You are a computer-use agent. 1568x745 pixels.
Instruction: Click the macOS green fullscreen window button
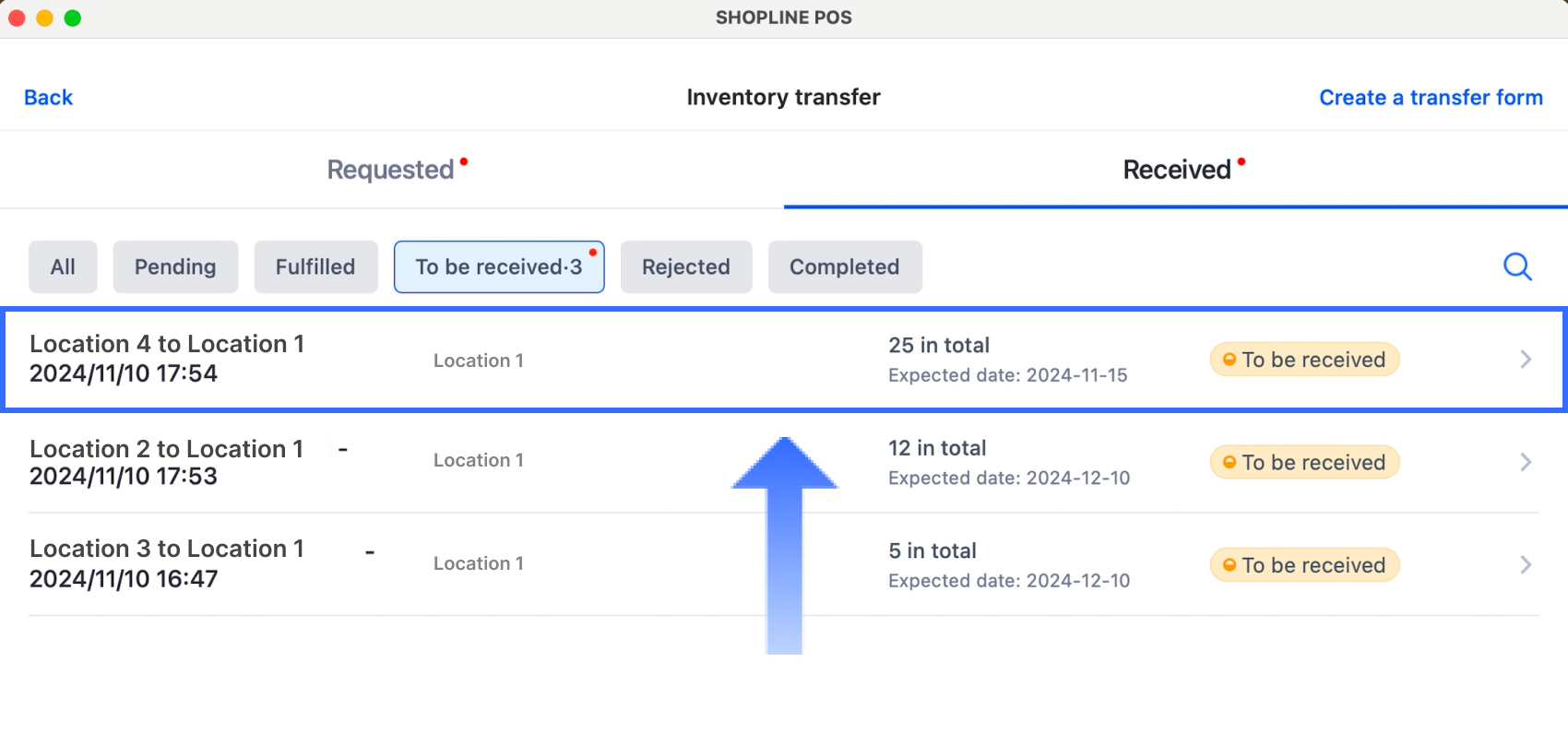(x=73, y=18)
